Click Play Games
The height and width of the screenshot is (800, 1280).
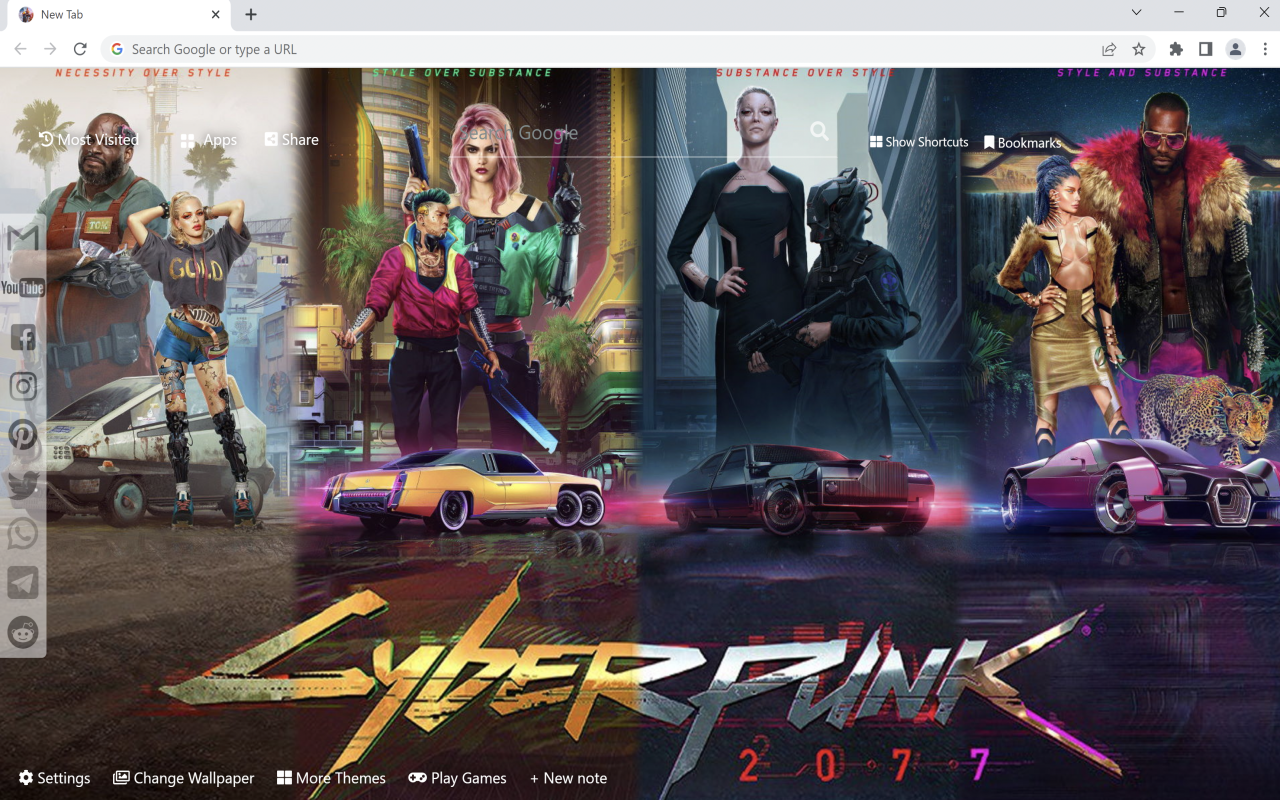(457, 778)
